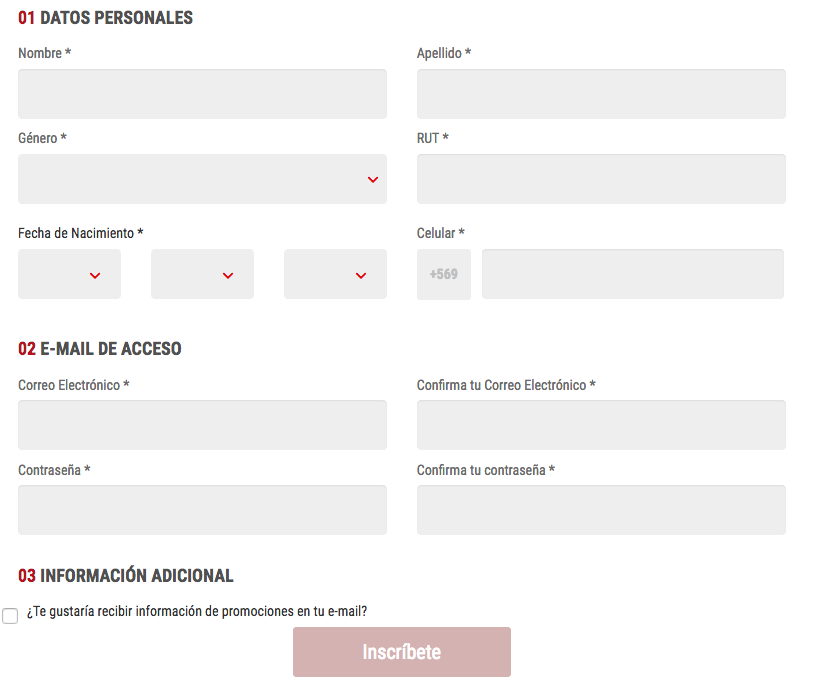Image resolution: width=834 pixels, height=681 pixels.
Task: Click the last birth date chevron arrow
Action: [x=361, y=276]
